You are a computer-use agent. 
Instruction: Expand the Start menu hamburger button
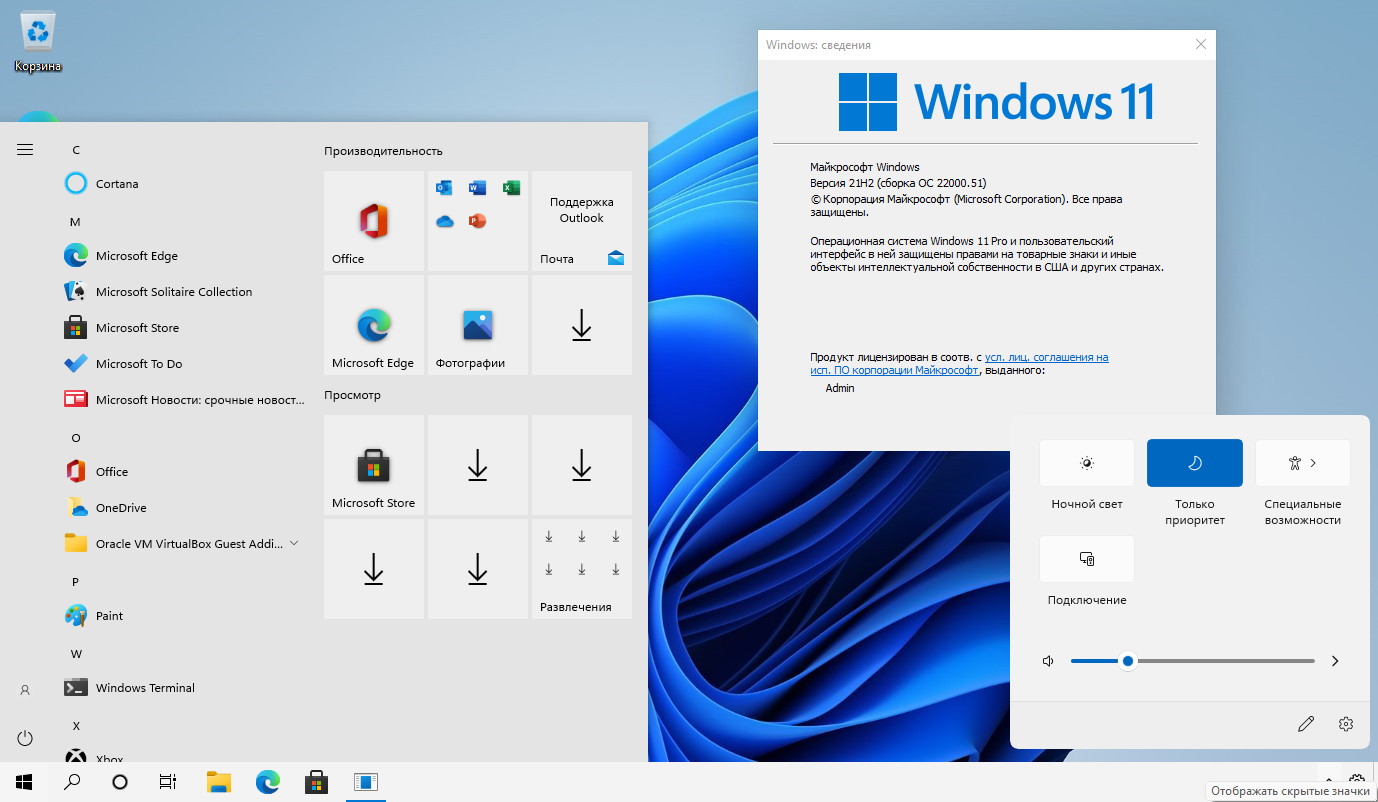[x=25, y=150]
